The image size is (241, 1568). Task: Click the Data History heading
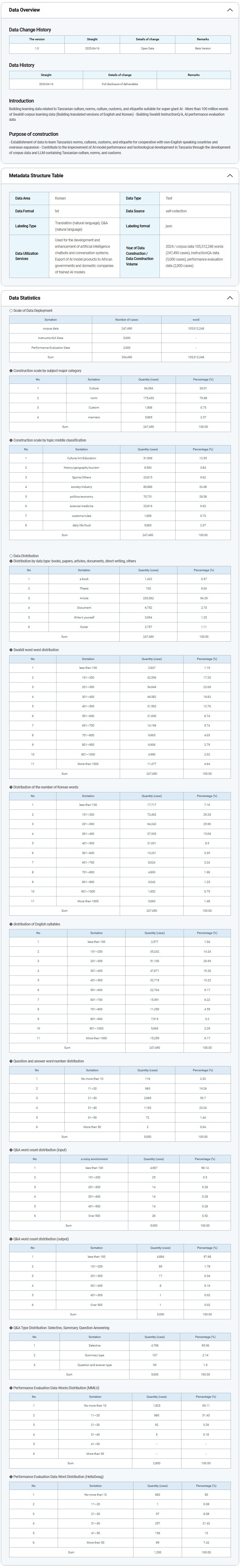(x=21, y=65)
